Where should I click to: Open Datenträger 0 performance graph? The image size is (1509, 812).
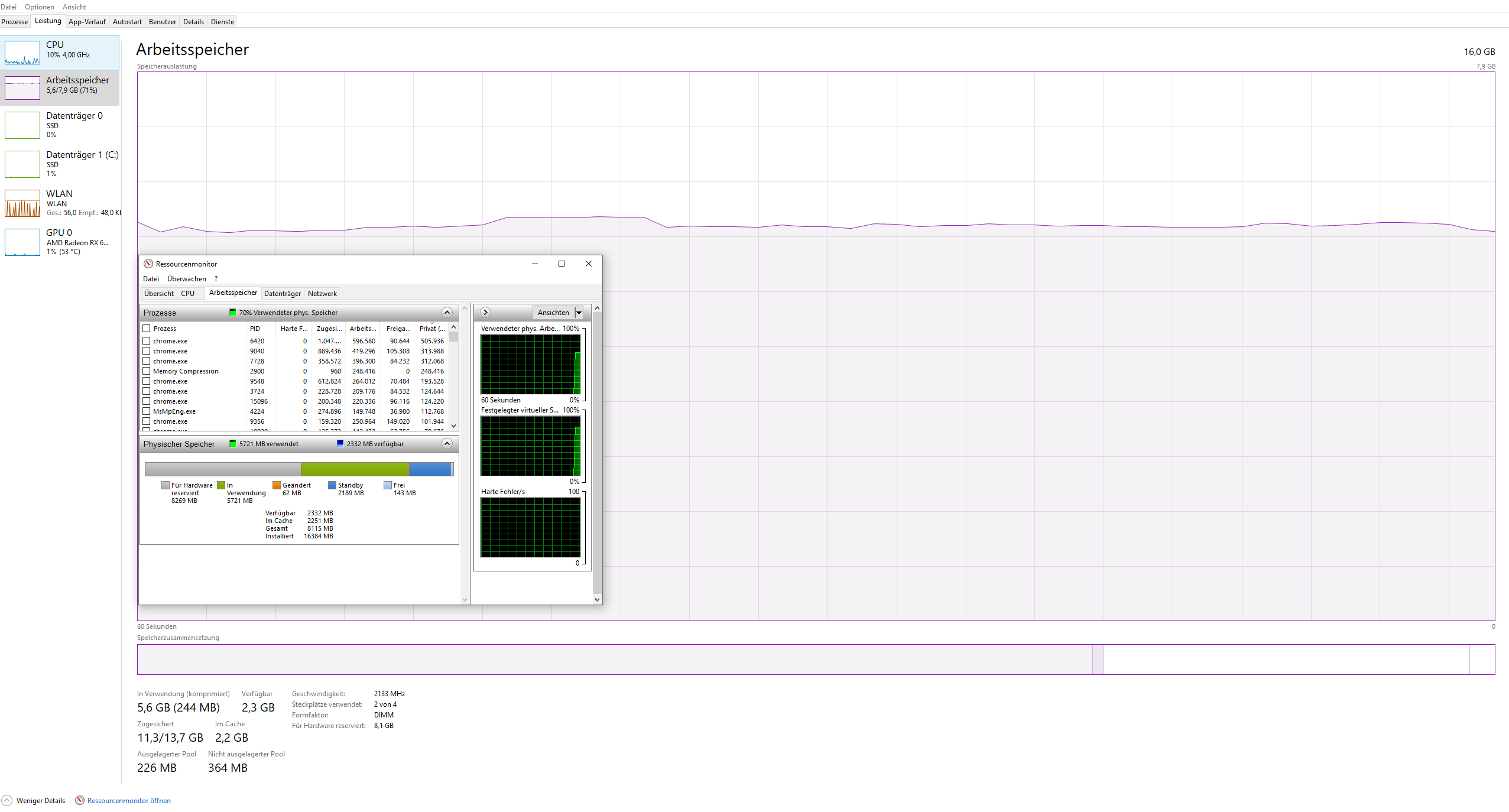click(x=59, y=125)
